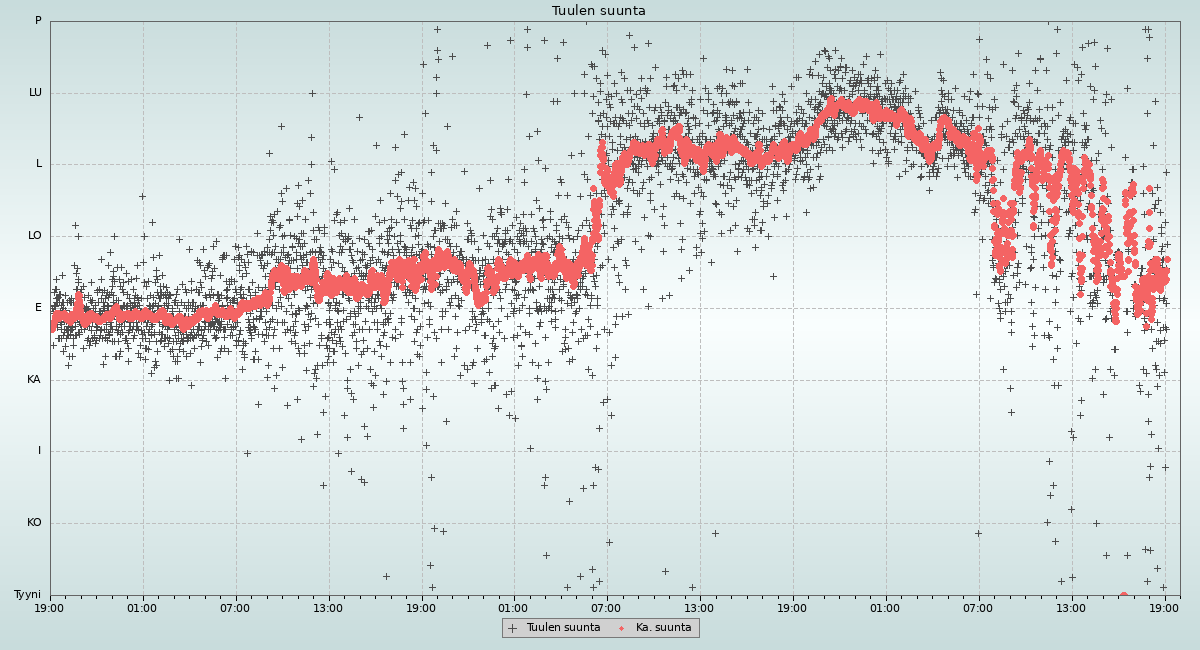Viewport: 1200px width, 650px height.
Task: Click the red data point on the Tyyni baseline
Action: [1123, 595]
